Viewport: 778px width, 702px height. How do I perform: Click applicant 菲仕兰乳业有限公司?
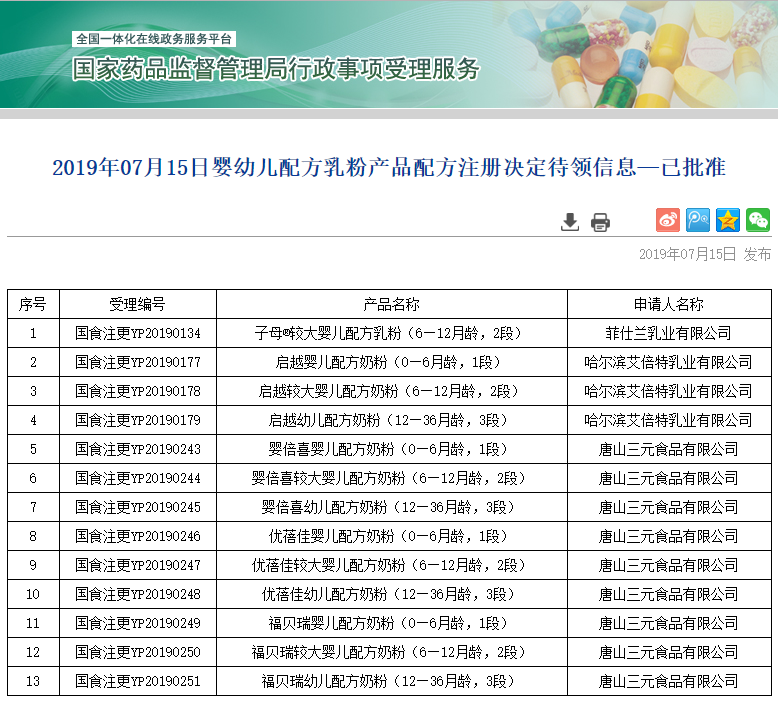point(669,333)
